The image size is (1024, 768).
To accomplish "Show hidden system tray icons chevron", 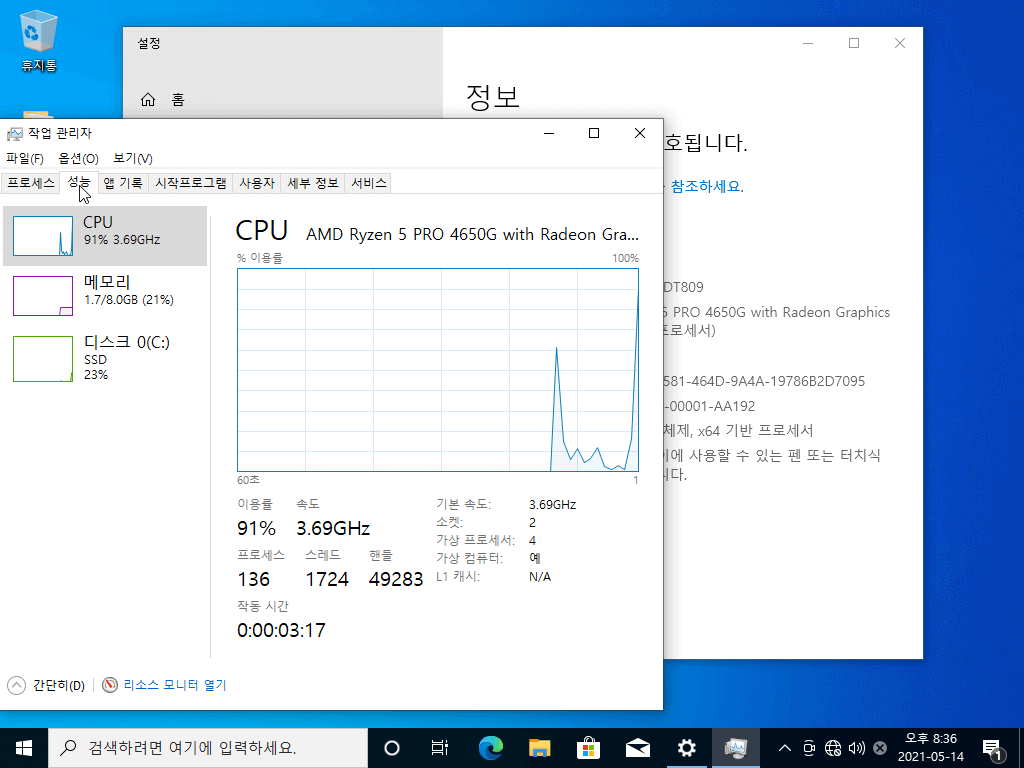I will [x=785, y=748].
